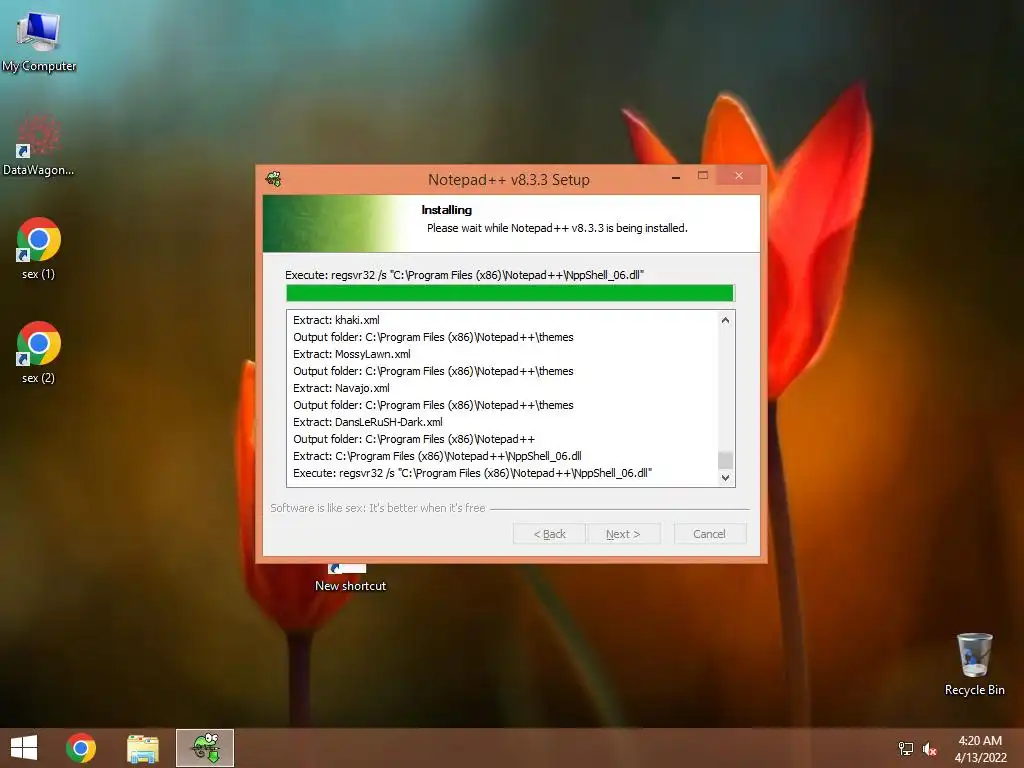The width and height of the screenshot is (1024, 768).
Task: Cancel the Notepad++ installation
Action: pos(709,534)
